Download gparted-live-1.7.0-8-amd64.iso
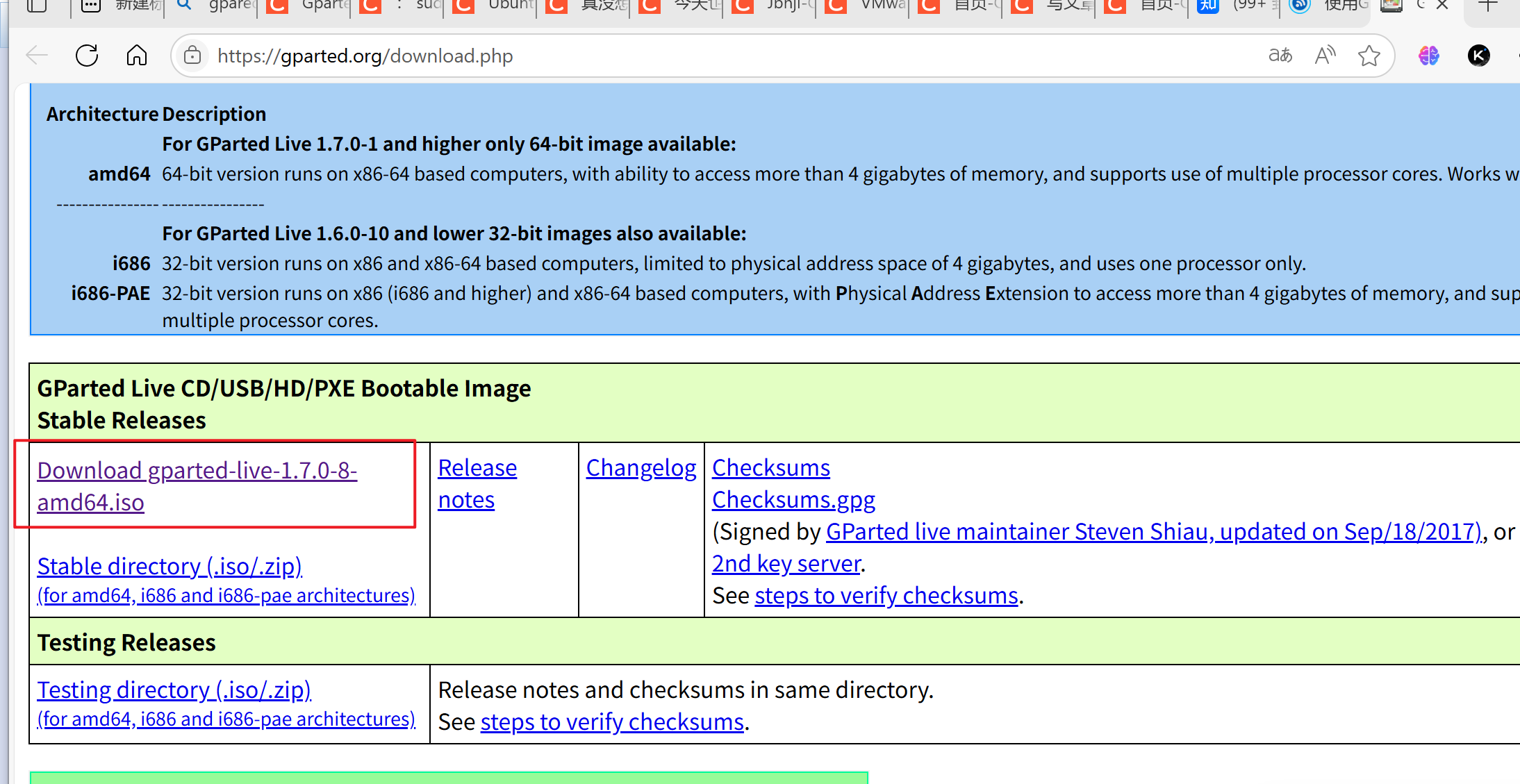 (197, 486)
